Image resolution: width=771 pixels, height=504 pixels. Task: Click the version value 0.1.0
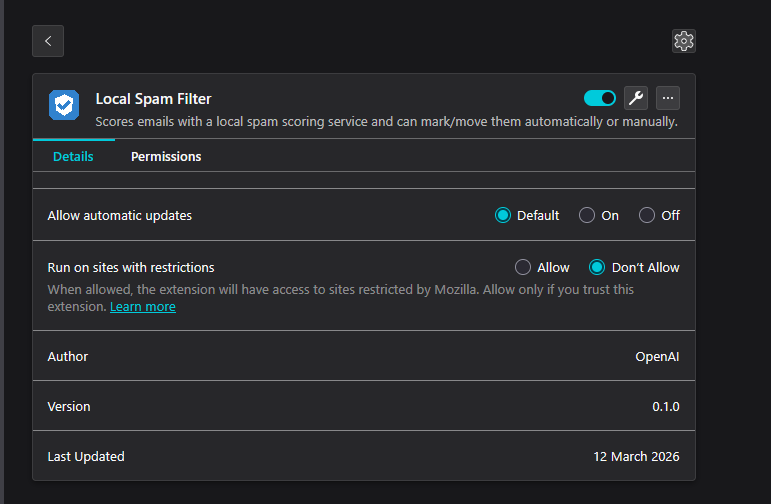coord(666,407)
